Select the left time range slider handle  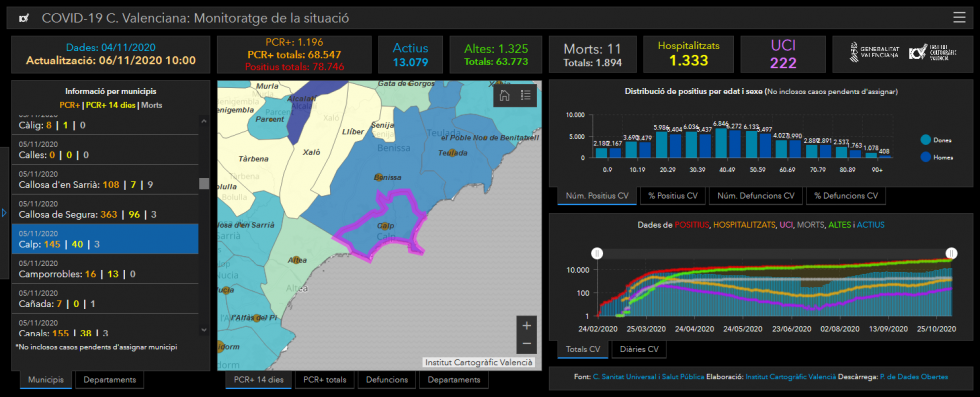598,253
